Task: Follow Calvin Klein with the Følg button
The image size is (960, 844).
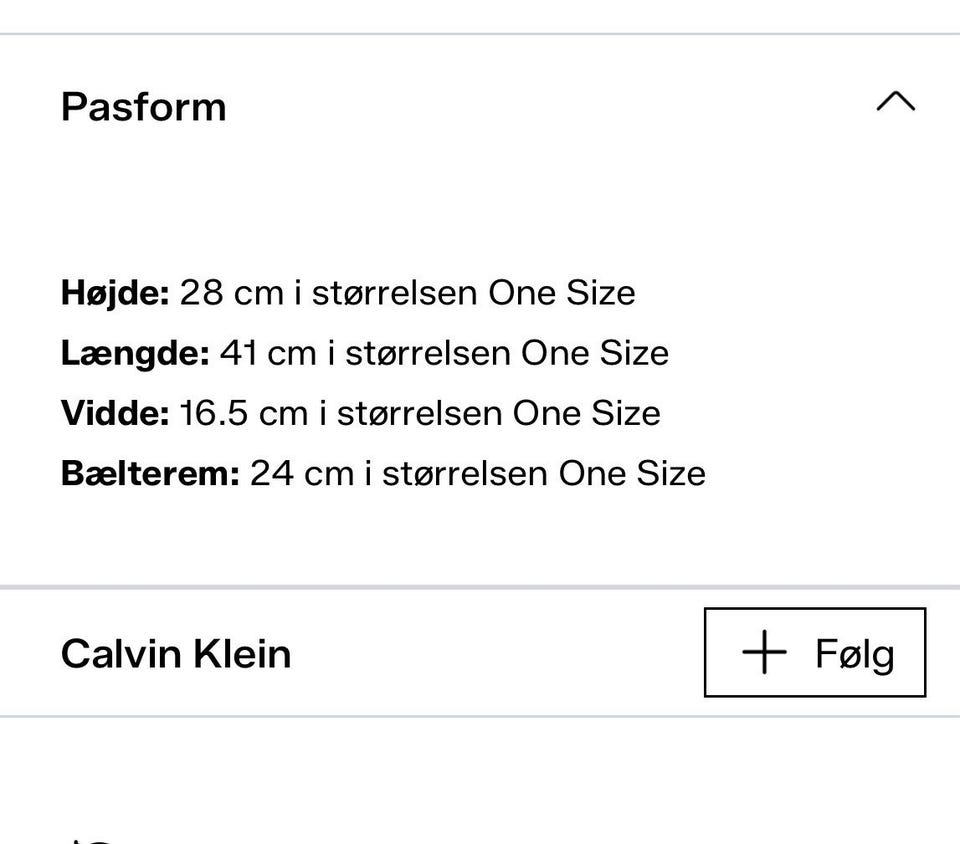Action: (x=815, y=653)
